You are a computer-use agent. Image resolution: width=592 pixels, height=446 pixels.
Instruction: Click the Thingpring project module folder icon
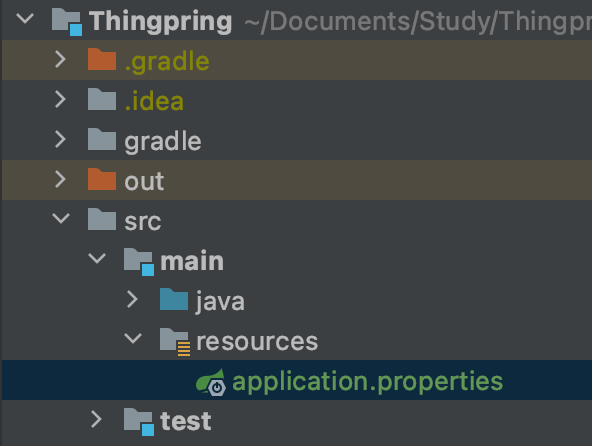pyautogui.click(x=67, y=22)
